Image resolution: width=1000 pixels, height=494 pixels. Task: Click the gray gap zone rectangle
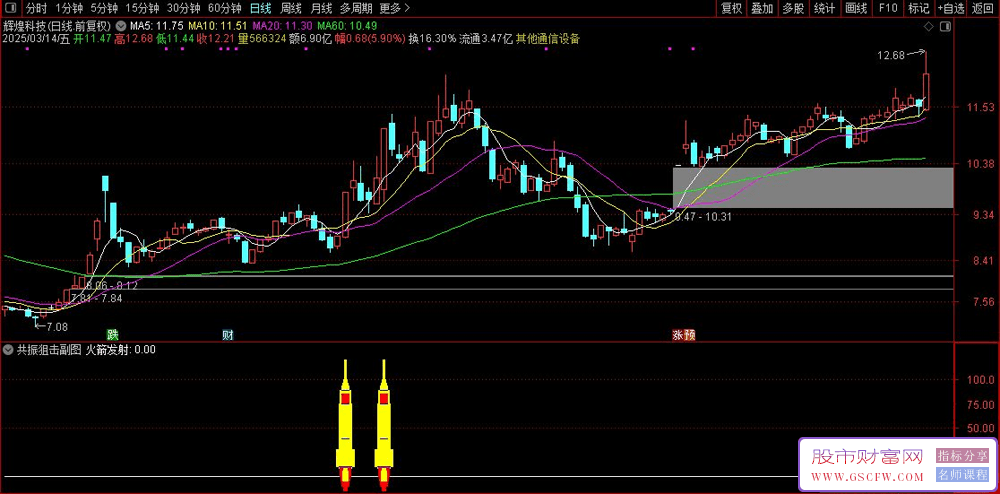click(813, 187)
